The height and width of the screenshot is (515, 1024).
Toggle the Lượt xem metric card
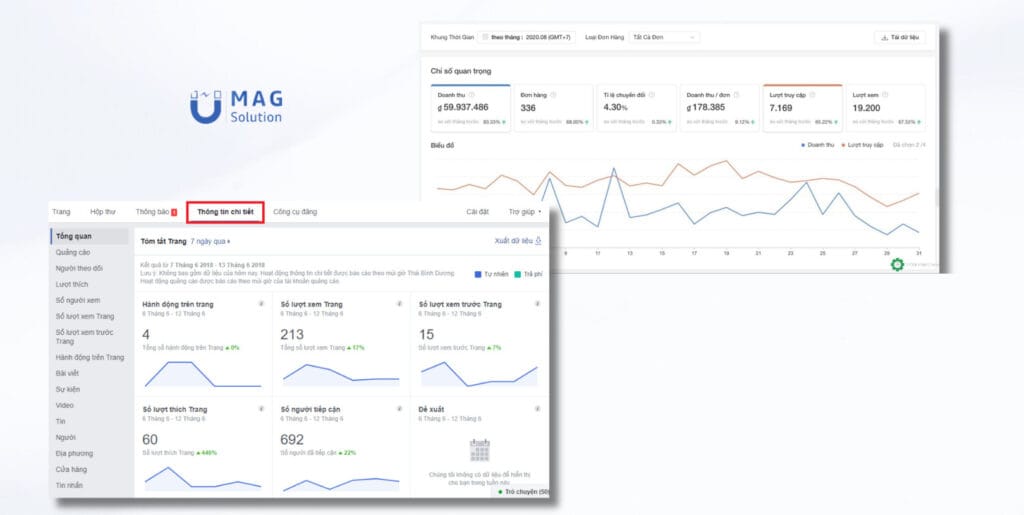(886, 107)
